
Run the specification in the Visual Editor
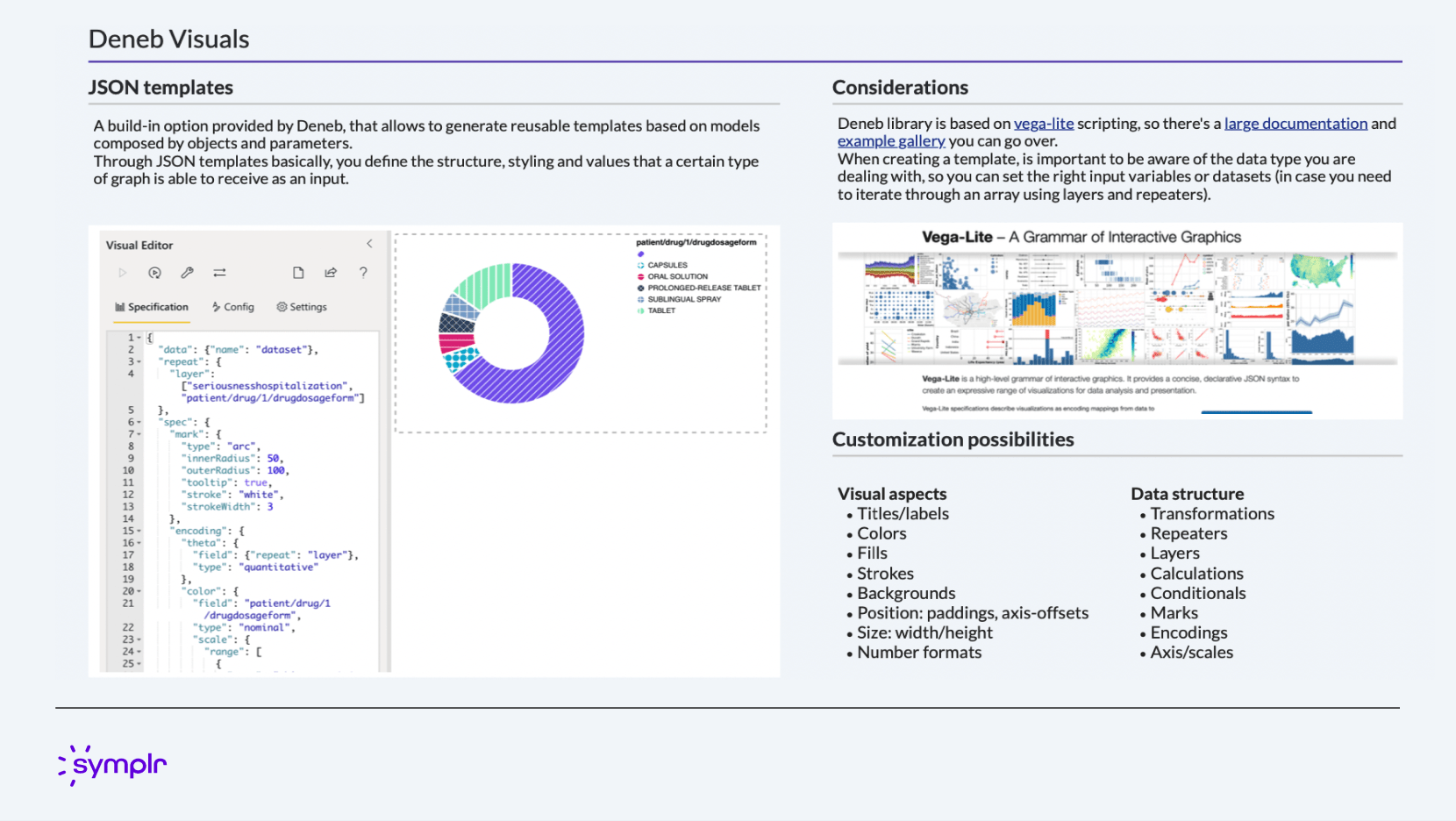click(123, 272)
